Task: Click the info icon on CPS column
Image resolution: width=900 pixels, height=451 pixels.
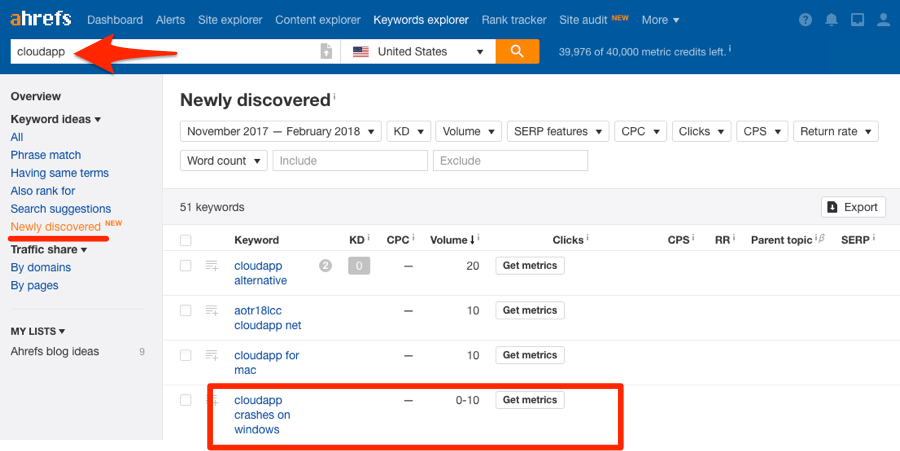Action: (693, 238)
